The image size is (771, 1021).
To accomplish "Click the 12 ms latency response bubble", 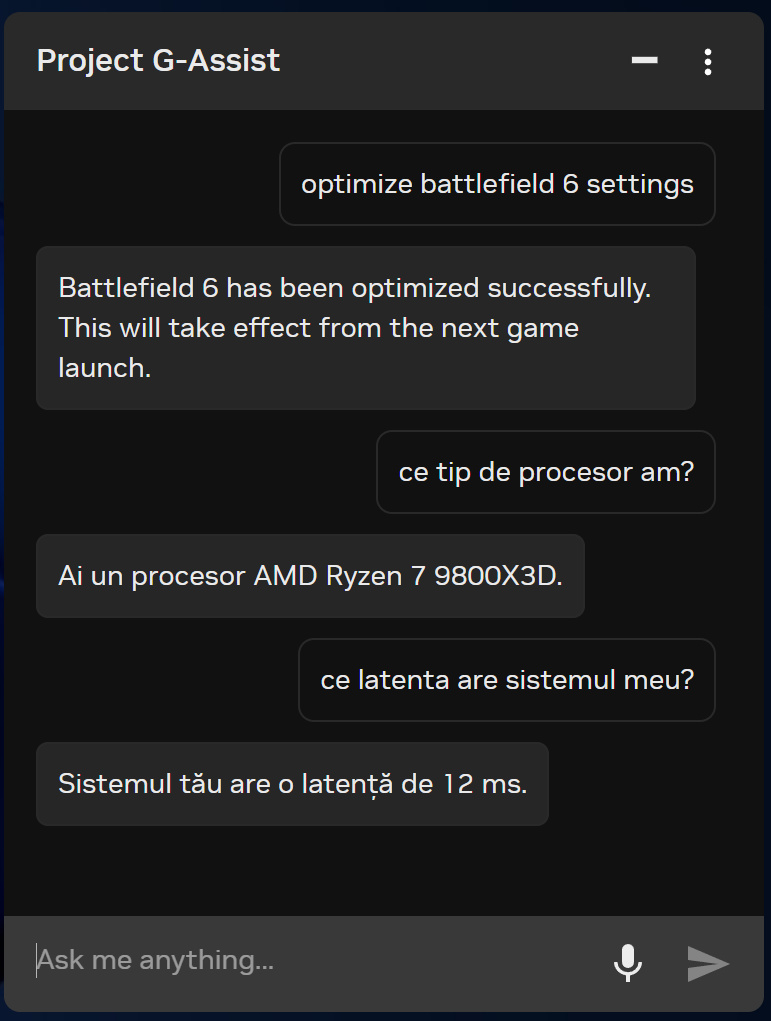I will pyautogui.click(x=292, y=784).
